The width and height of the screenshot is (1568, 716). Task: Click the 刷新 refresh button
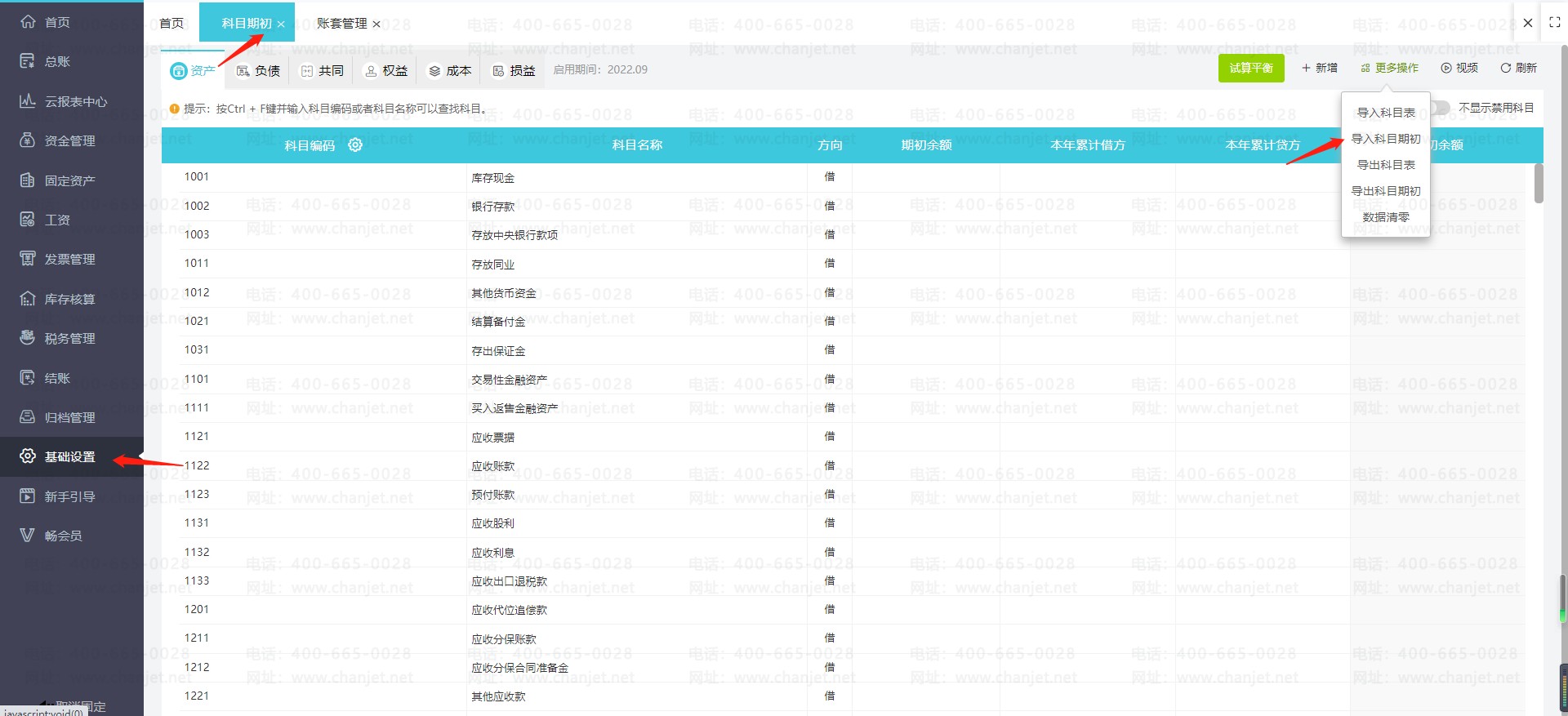1518,69
